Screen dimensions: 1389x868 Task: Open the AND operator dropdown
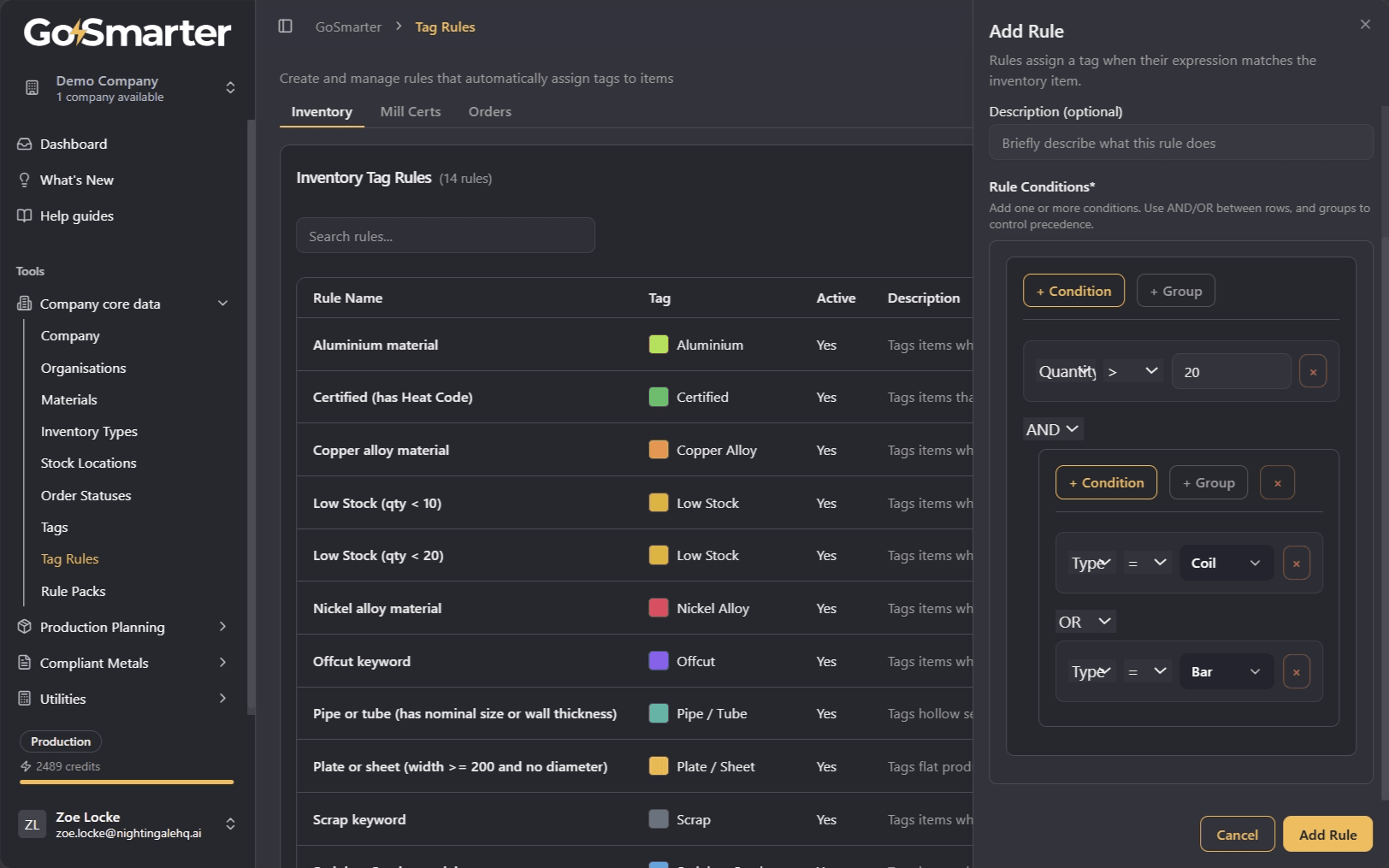1053,429
